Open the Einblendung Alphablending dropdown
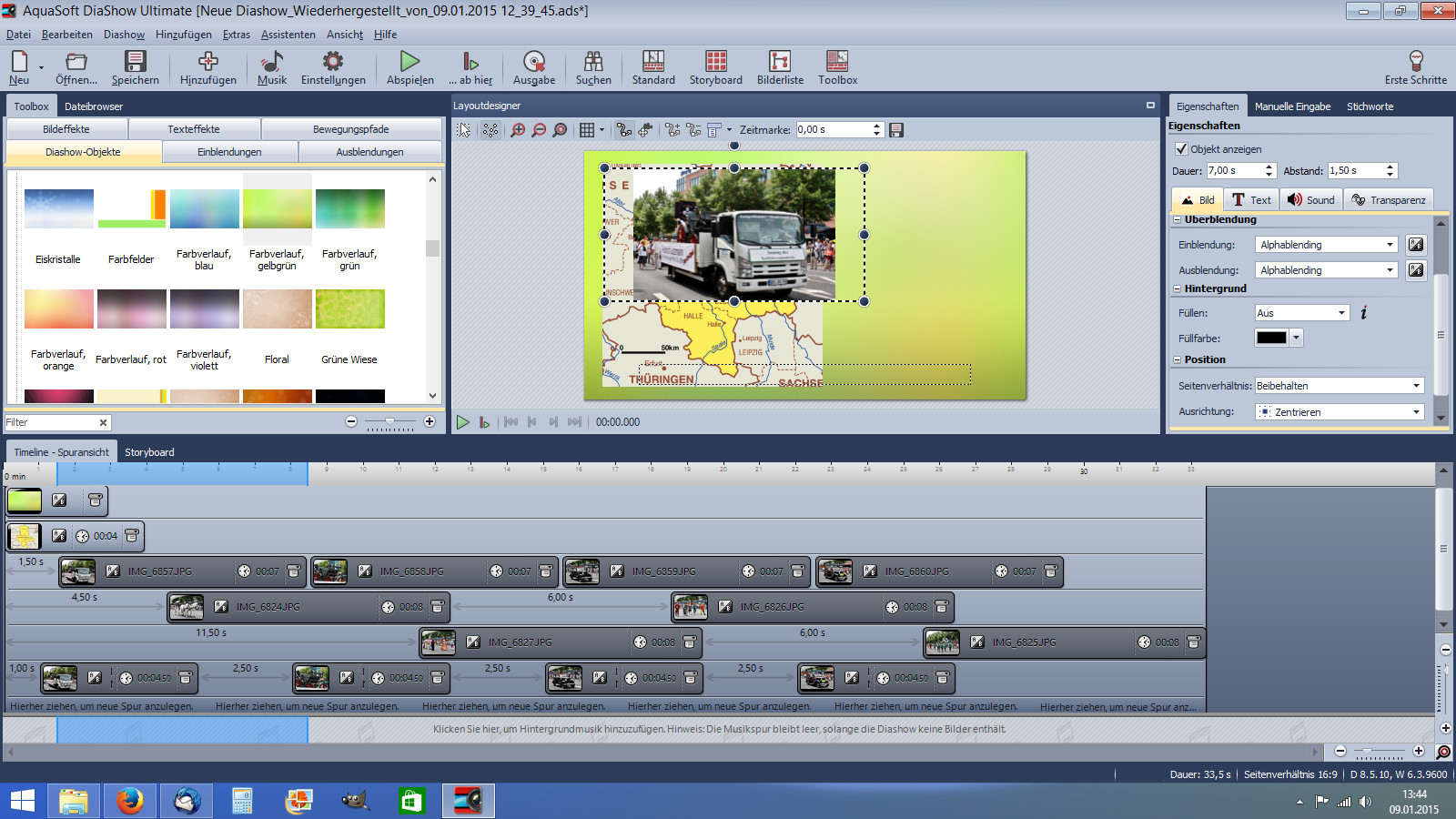 point(1326,245)
